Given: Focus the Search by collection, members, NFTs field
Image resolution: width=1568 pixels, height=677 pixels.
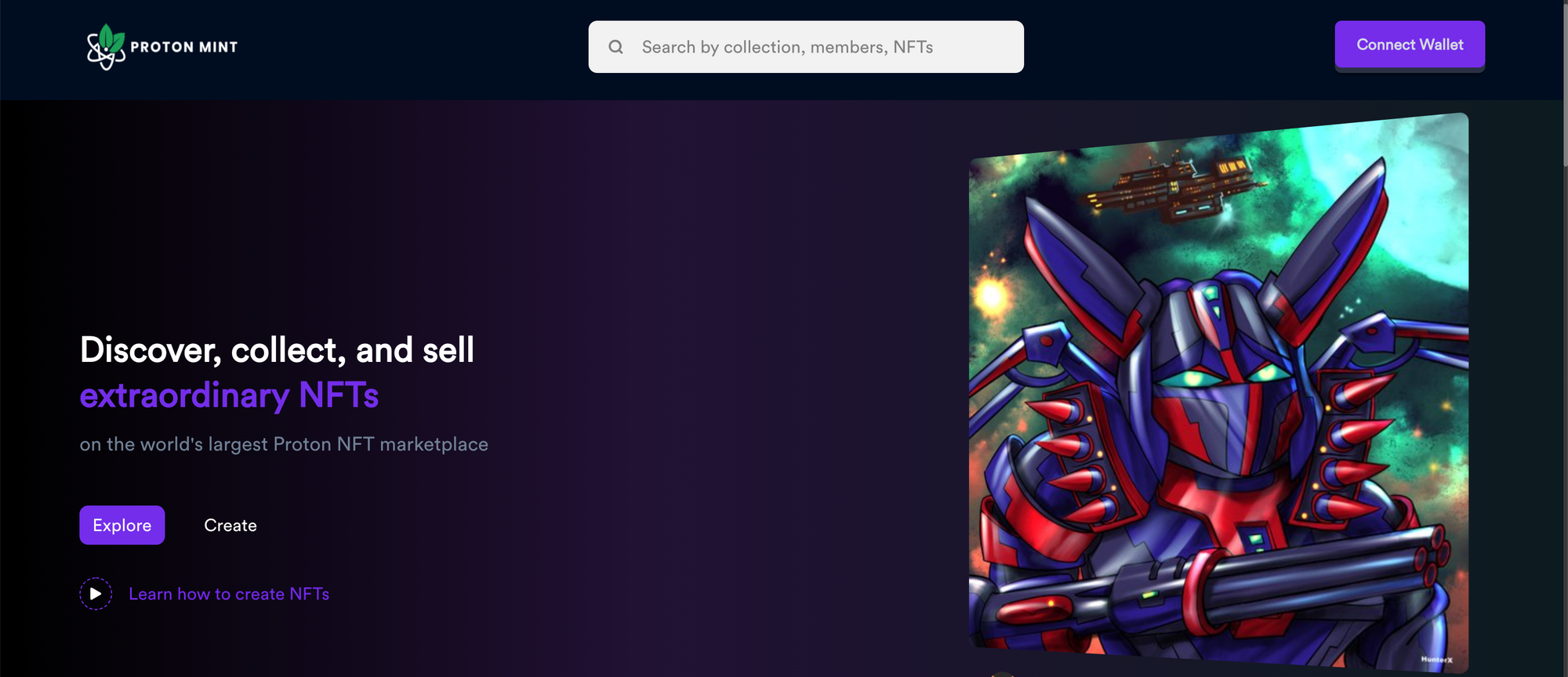Looking at the screenshot, I should tap(806, 47).
